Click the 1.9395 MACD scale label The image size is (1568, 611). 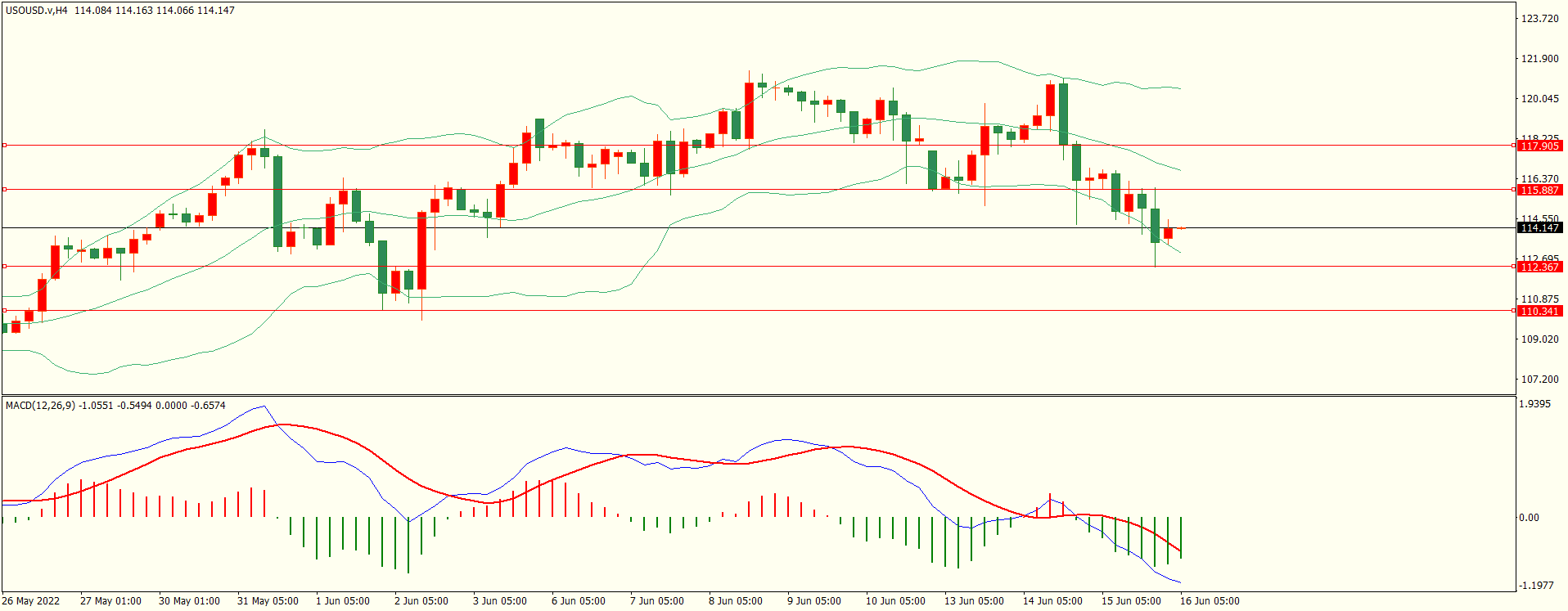tap(1534, 404)
